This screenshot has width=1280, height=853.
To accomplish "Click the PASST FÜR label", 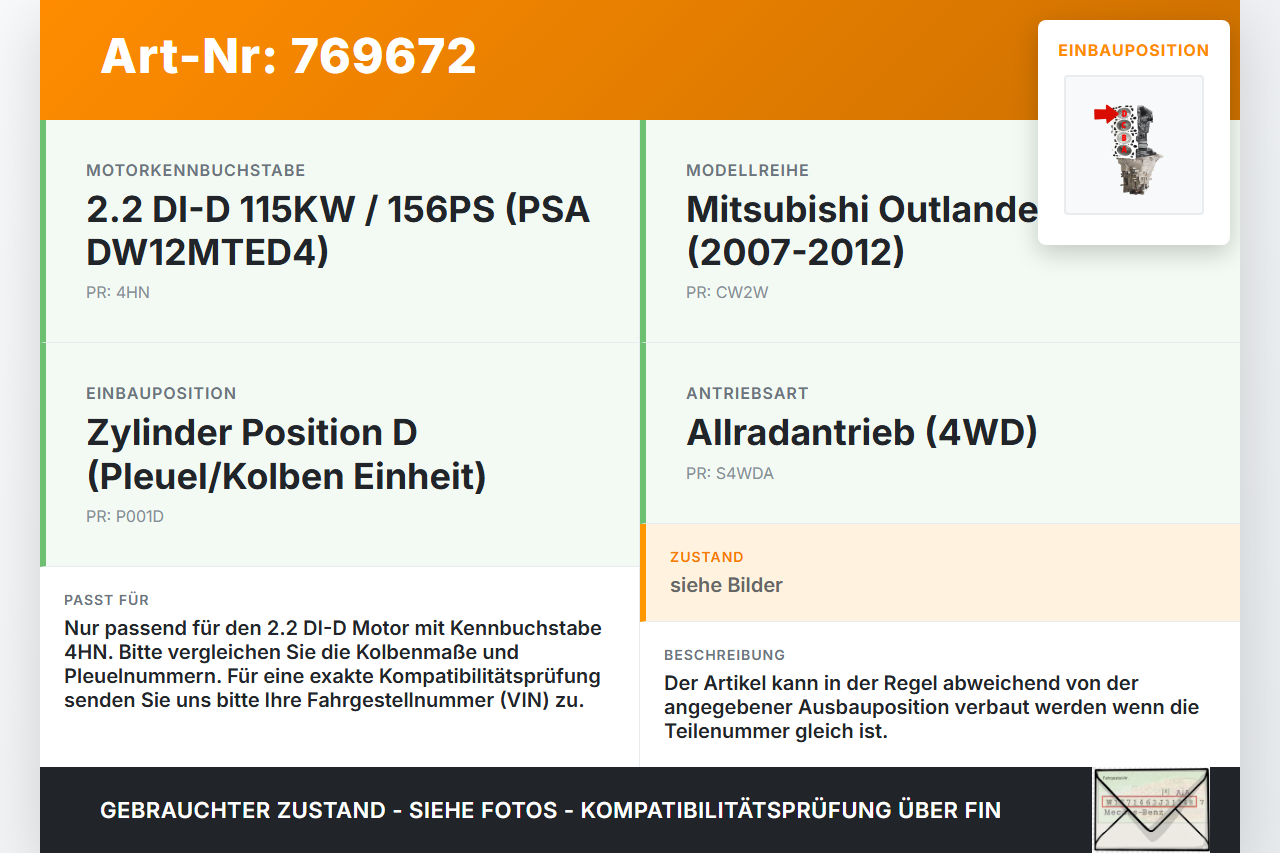I will [107, 600].
